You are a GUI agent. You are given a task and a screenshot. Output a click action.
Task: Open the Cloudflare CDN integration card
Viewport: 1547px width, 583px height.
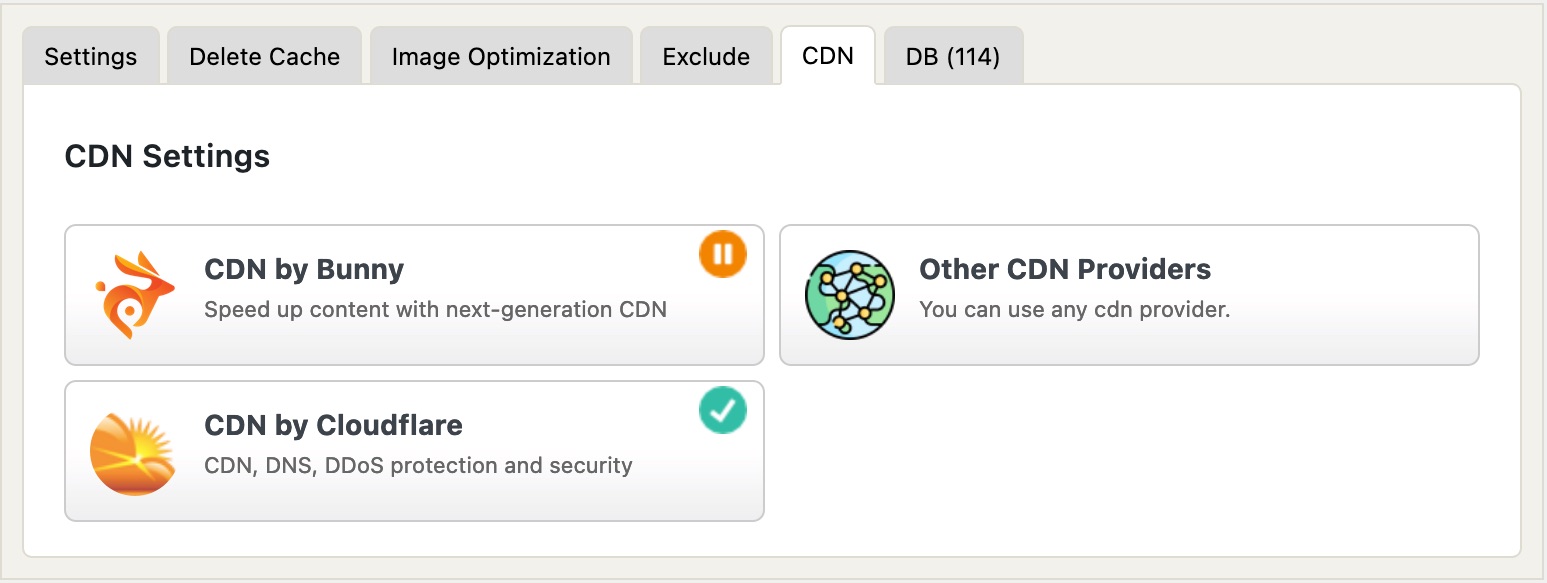[x=414, y=451]
